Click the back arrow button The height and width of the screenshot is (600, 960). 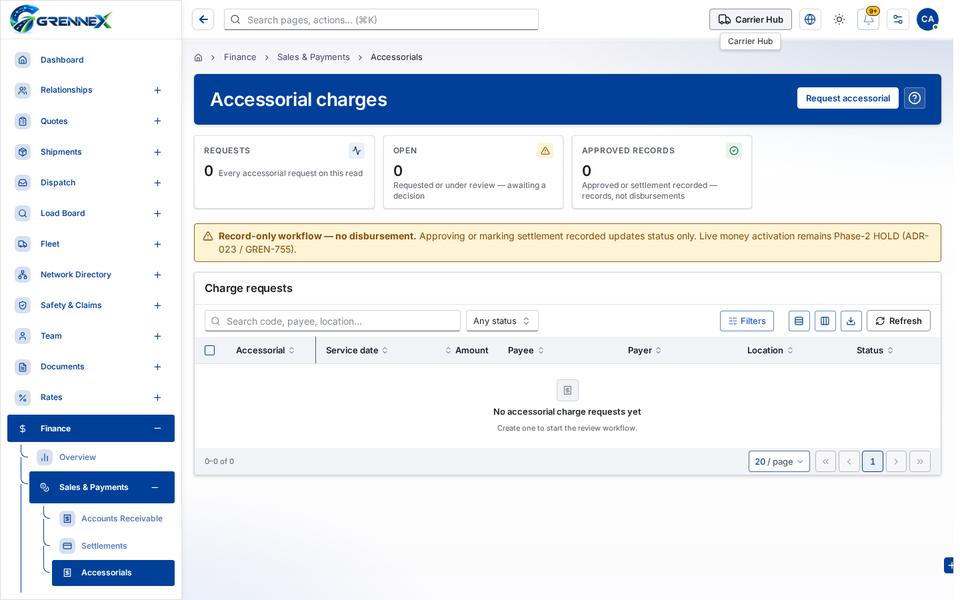tap(203, 20)
